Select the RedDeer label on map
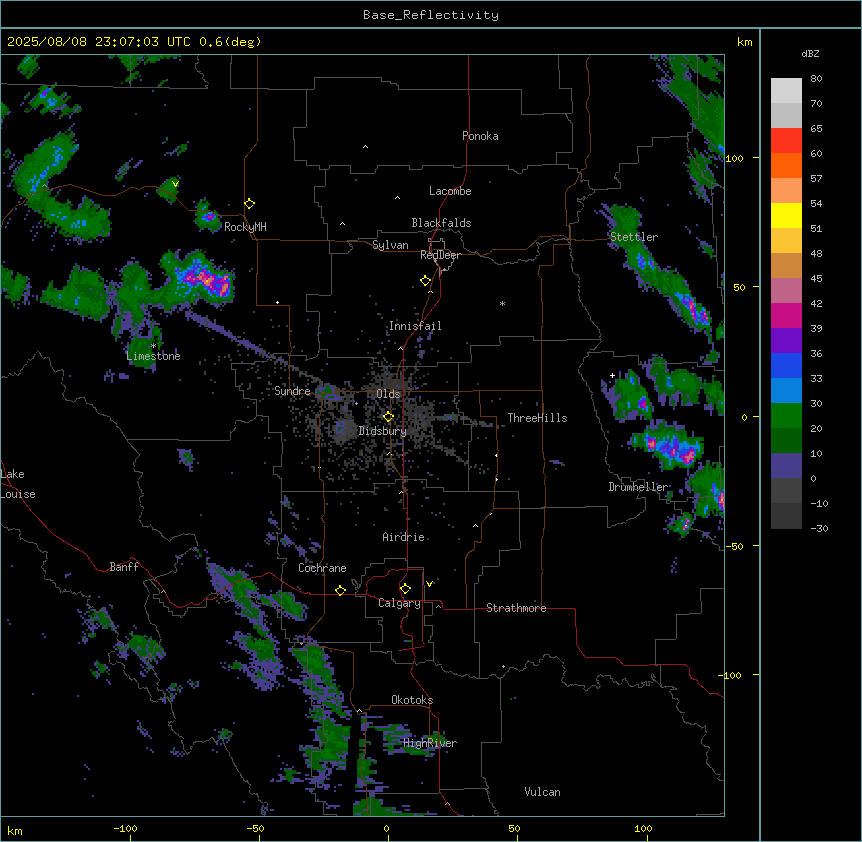This screenshot has height=842, width=862. [440, 255]
